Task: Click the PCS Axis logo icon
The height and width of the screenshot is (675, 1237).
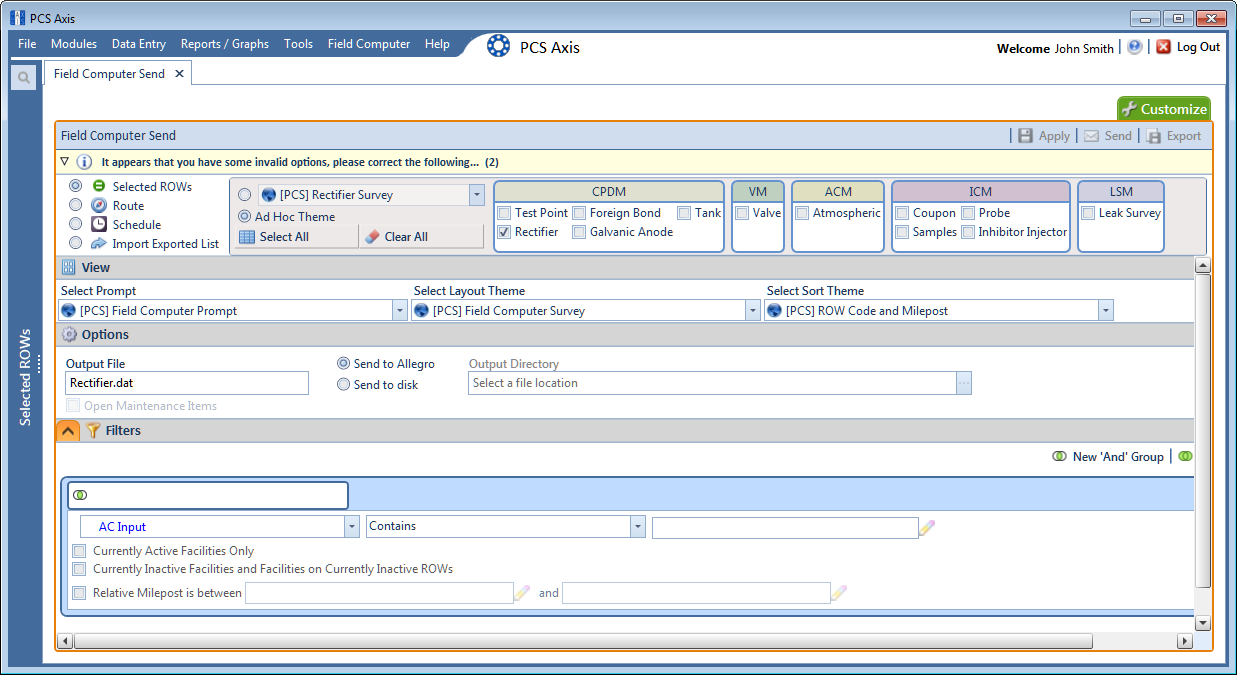Action: coord(498,46)
